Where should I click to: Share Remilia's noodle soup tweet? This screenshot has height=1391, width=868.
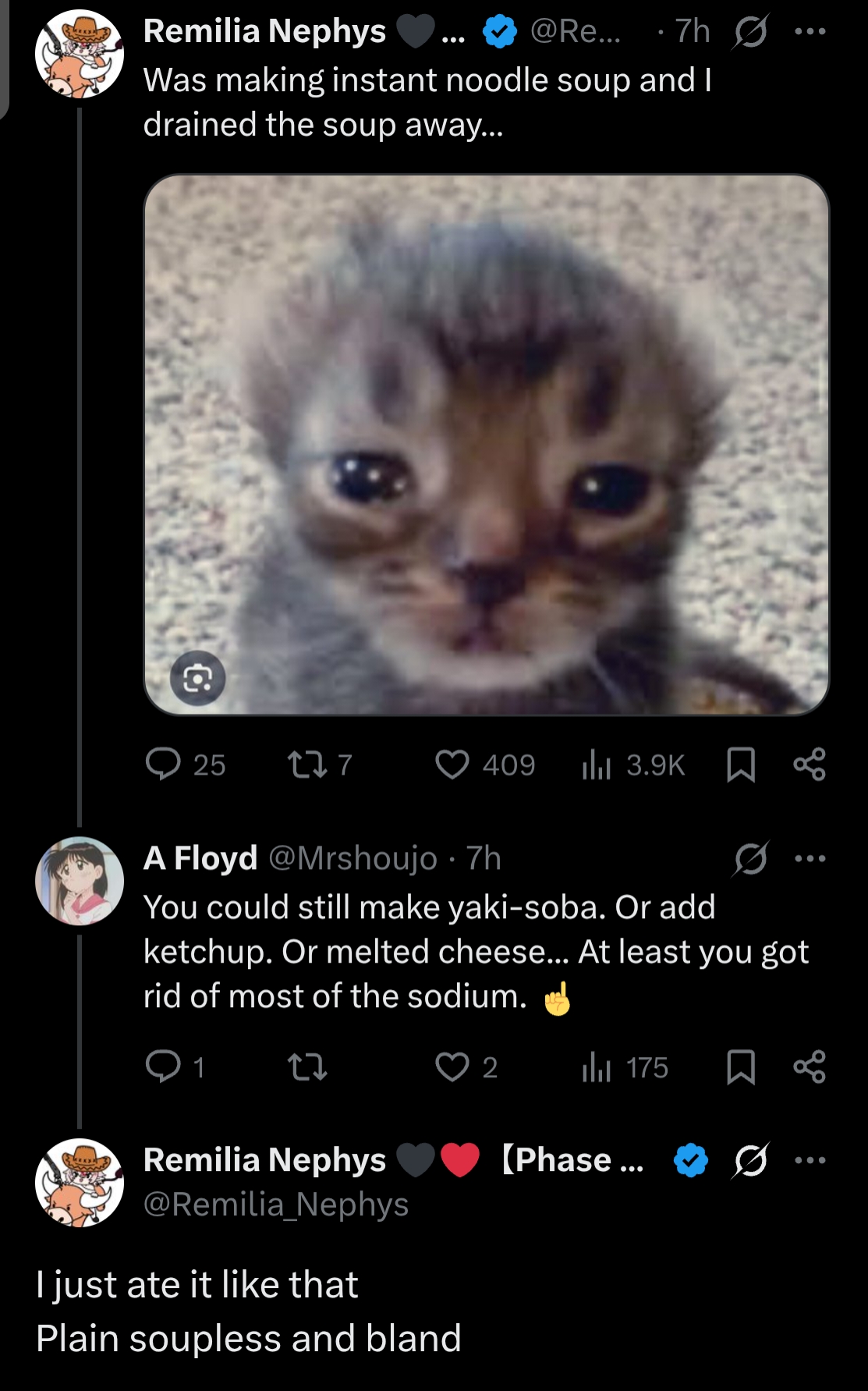pos(810,765)
